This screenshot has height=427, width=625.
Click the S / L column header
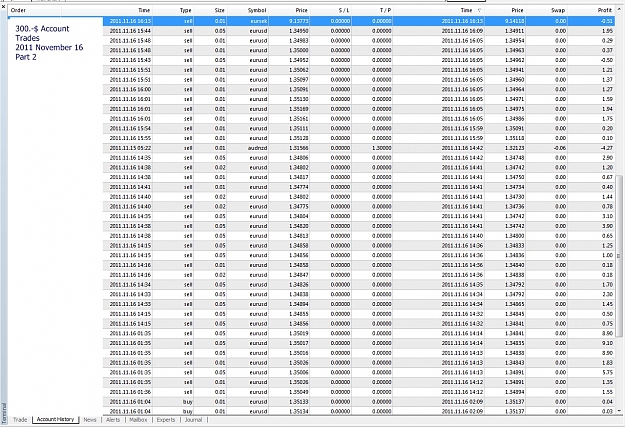(343, 10)
